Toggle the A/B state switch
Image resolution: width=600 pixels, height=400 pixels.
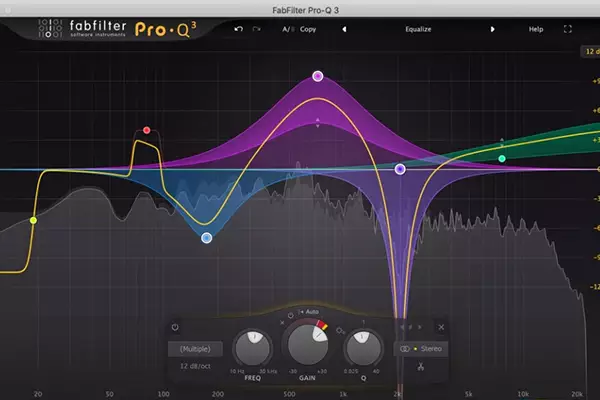[x=288, y=29]
